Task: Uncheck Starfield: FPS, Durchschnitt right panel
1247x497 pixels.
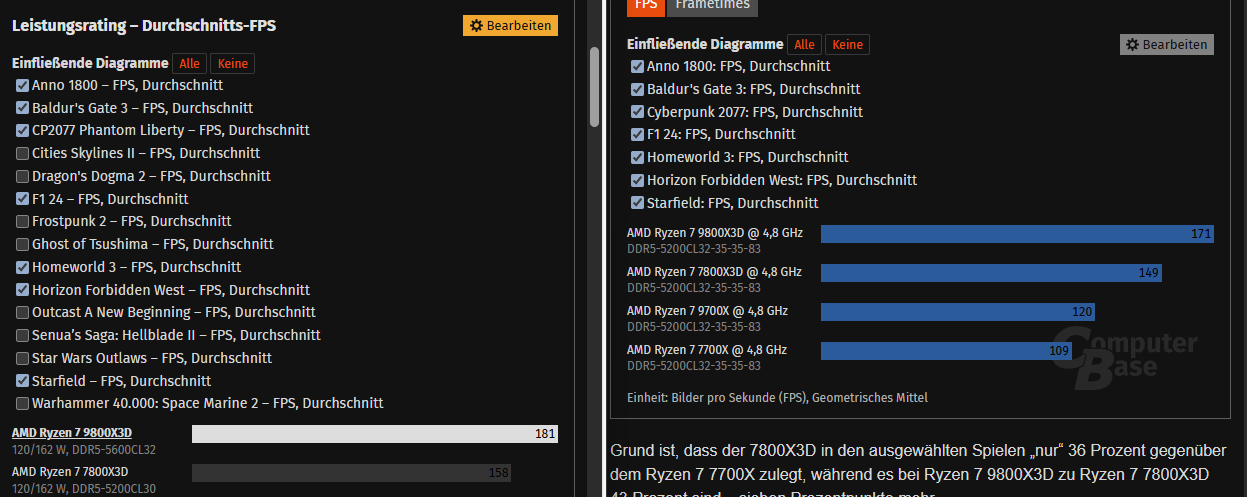Action: 637,203
